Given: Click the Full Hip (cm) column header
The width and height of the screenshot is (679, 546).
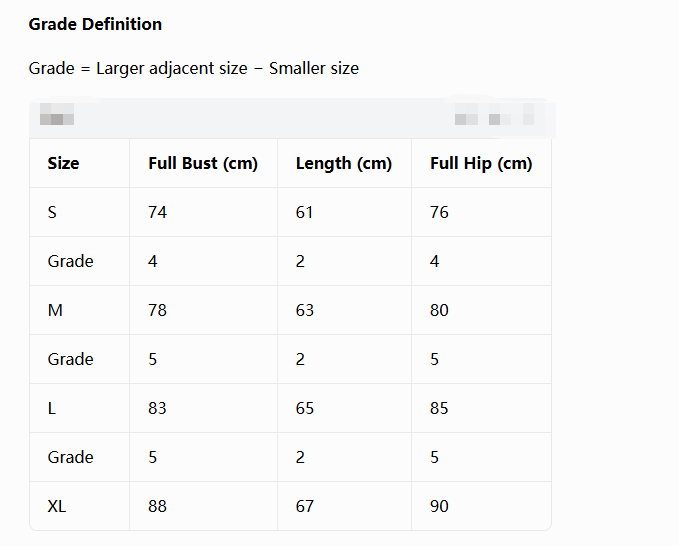Looking at the screenshot, I should pos(481,163).
